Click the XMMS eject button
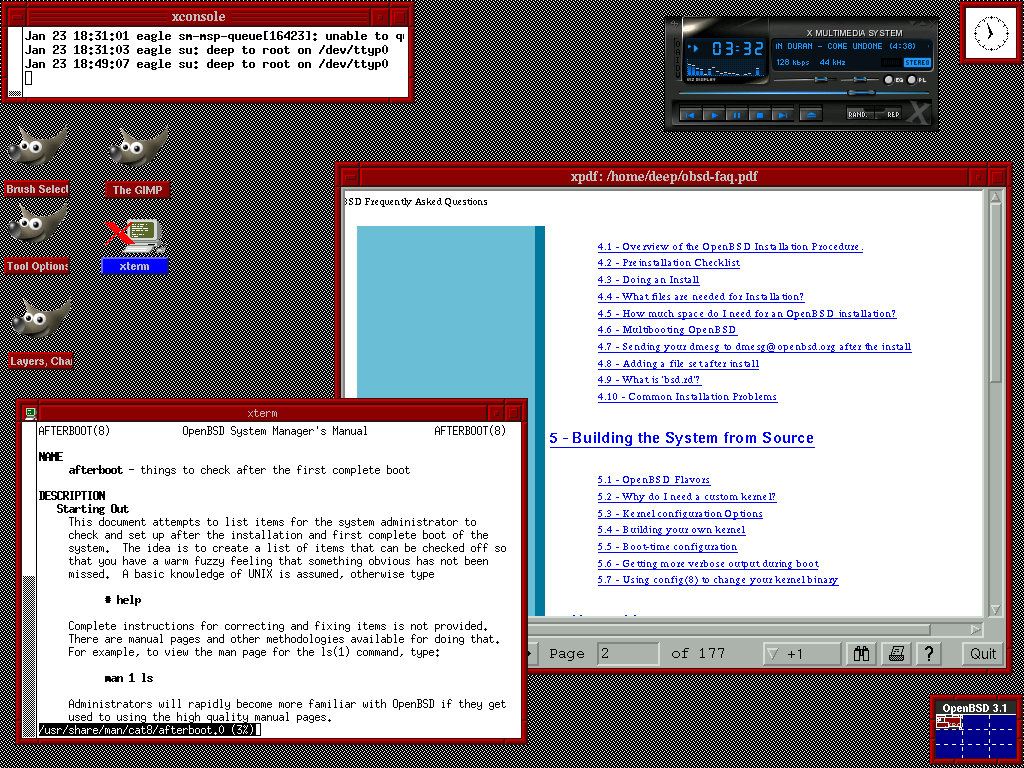This screenshot has height=768, width=1024. pyautogui.click(x=811, y=115)
